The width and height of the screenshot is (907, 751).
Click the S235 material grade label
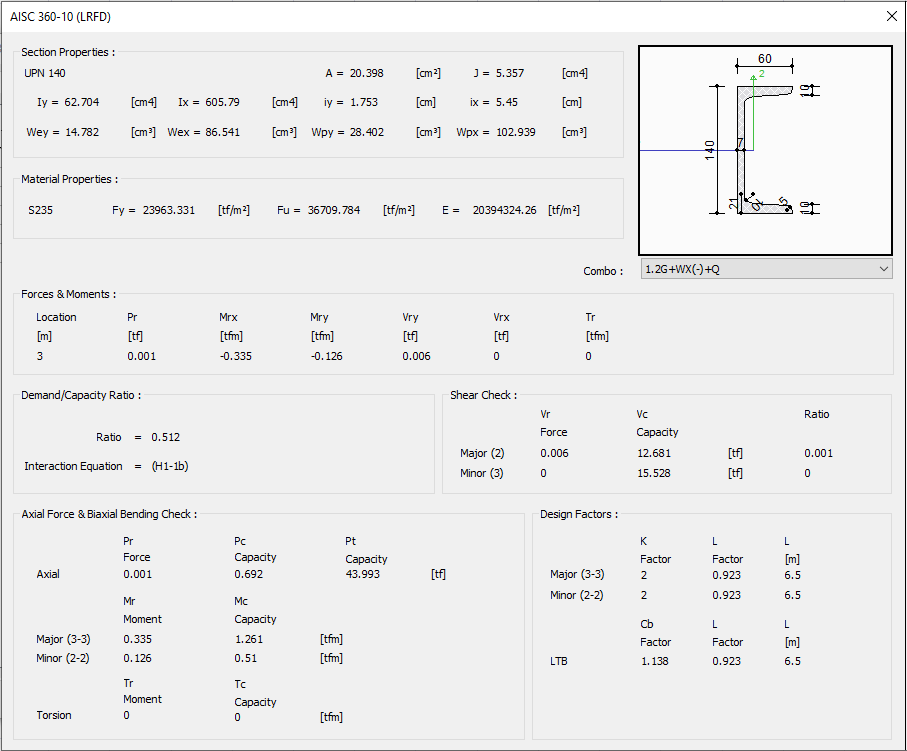[x=41, y=210]
